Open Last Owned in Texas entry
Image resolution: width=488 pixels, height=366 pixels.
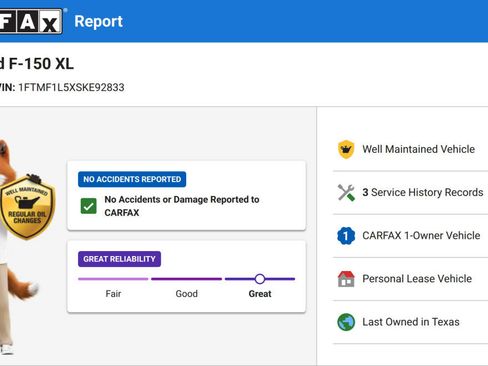(411, 322)
